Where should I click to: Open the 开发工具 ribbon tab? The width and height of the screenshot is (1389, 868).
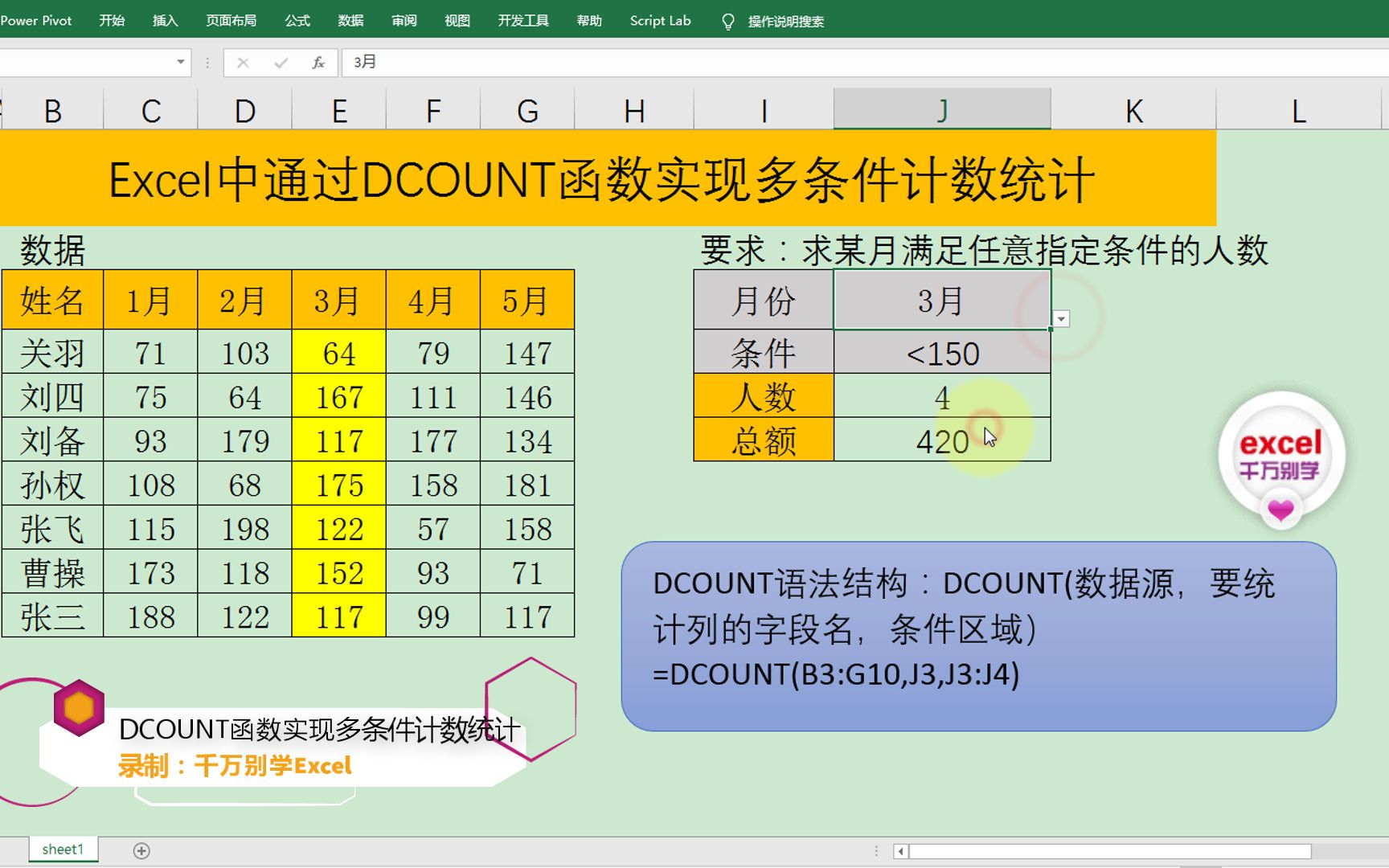click(523, 21)
